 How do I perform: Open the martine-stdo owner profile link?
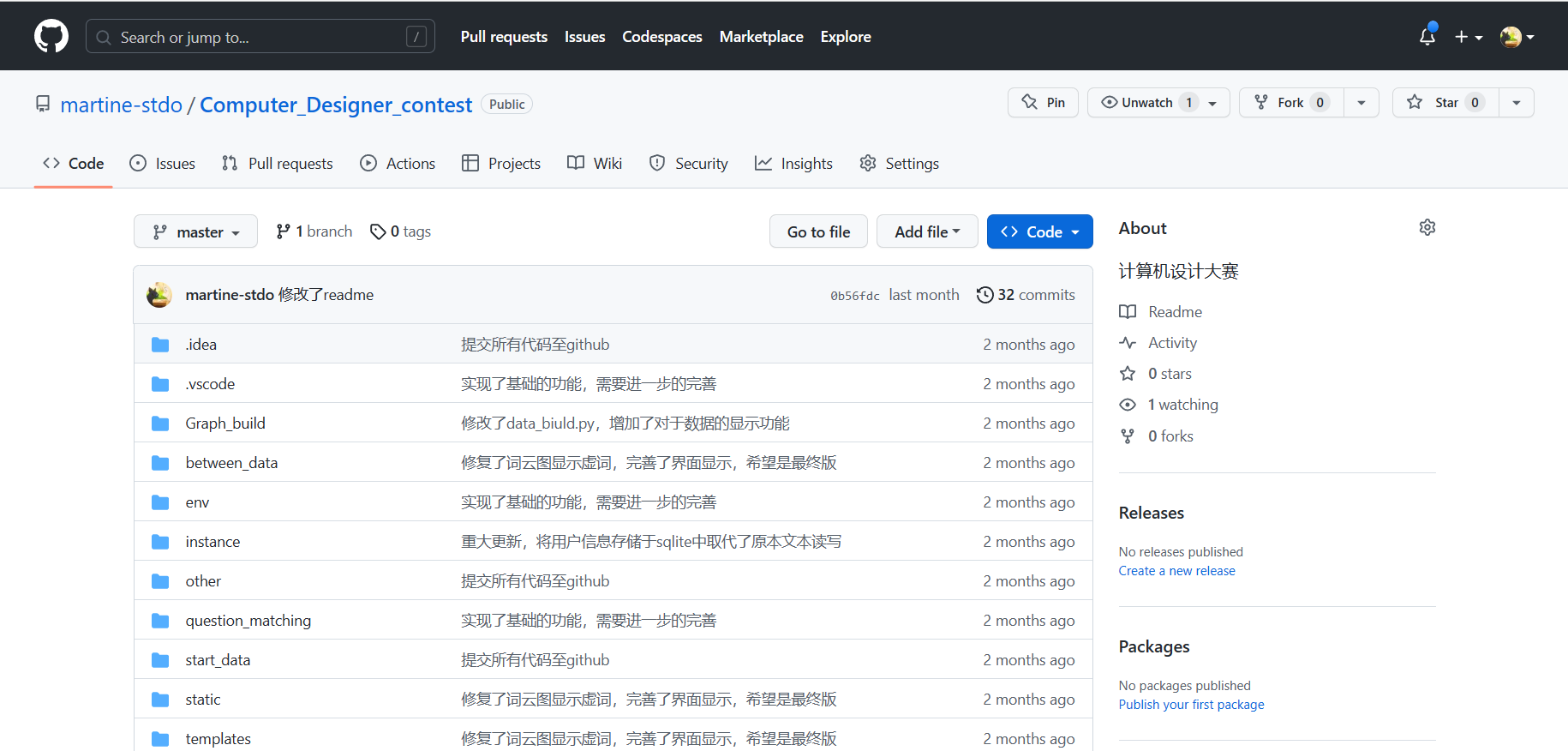(122, 105)
